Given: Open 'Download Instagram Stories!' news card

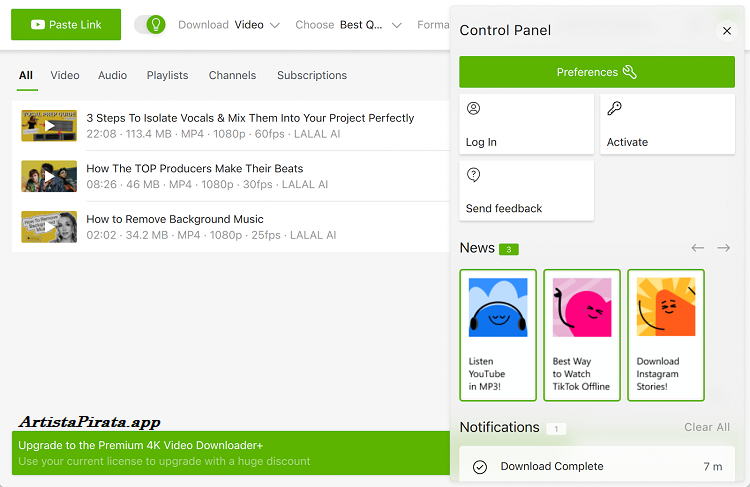Looking at the screenshot, I should tap(666, 335).
